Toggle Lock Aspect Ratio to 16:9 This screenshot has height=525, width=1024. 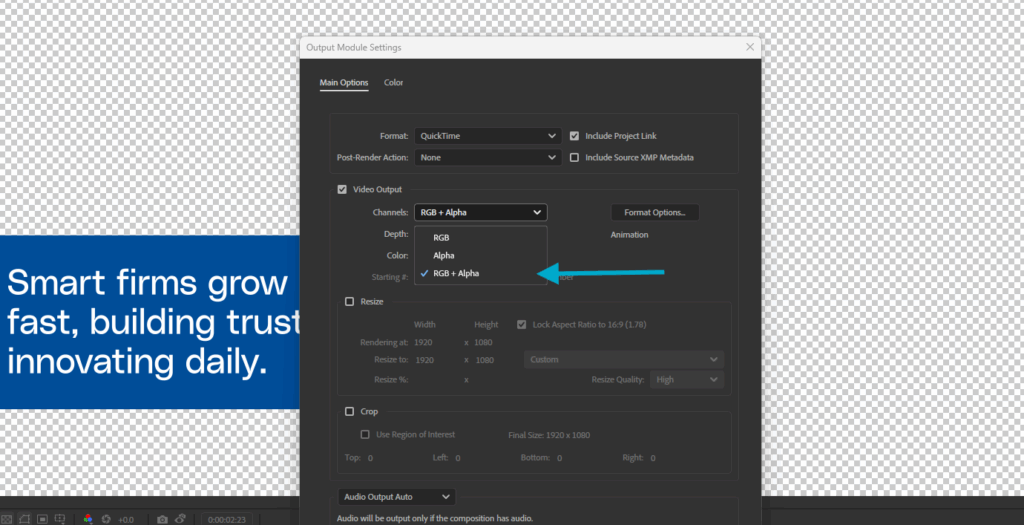[521, 325]
